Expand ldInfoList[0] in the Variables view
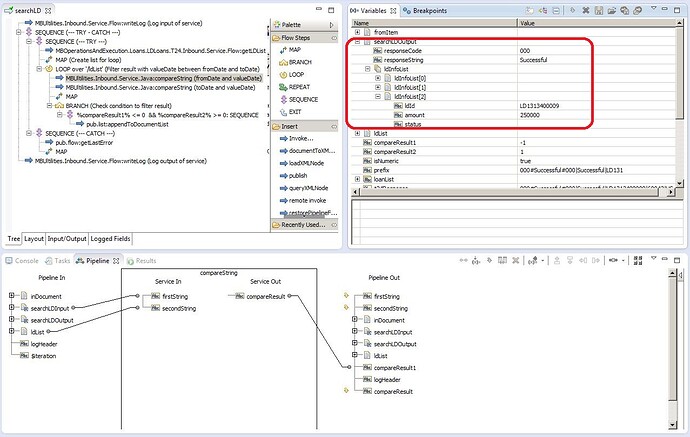 (378, 78)
